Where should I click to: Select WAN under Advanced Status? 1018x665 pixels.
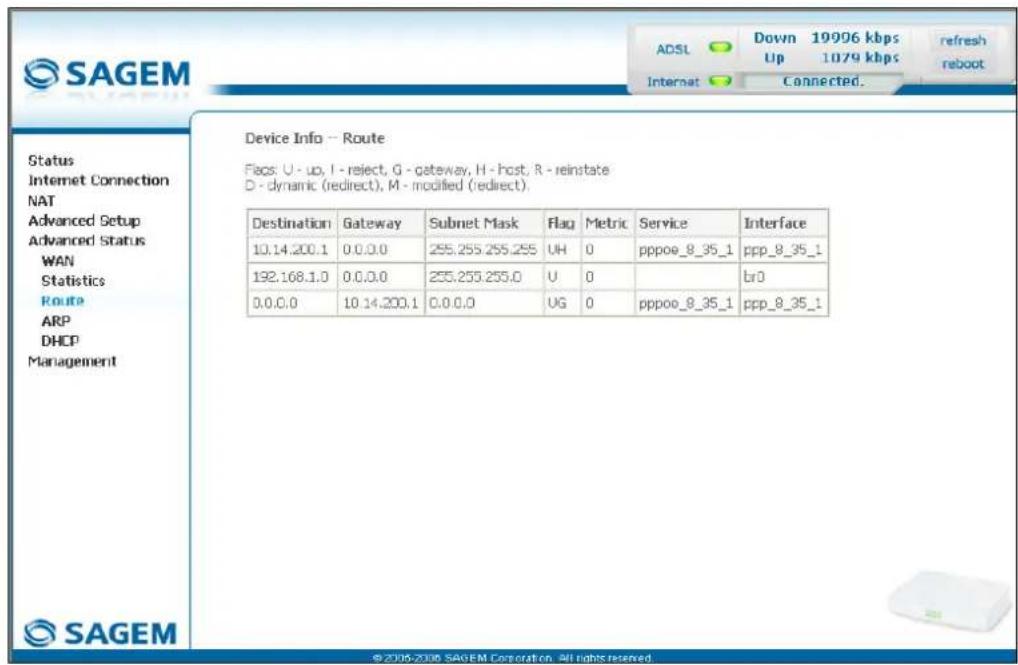[57, 261]
